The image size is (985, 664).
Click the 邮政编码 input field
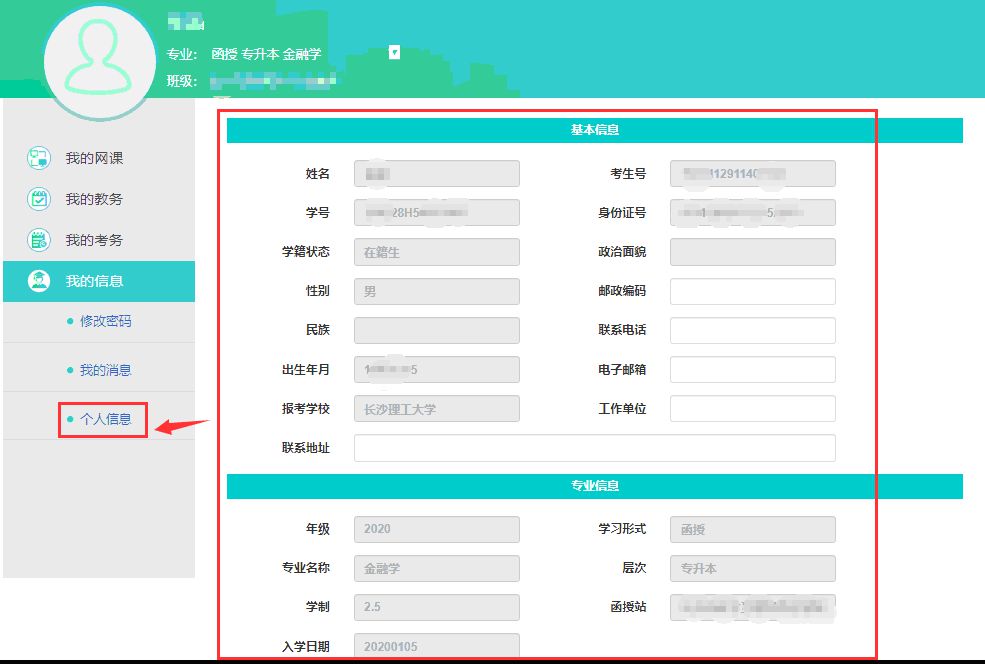click(752, 291)
